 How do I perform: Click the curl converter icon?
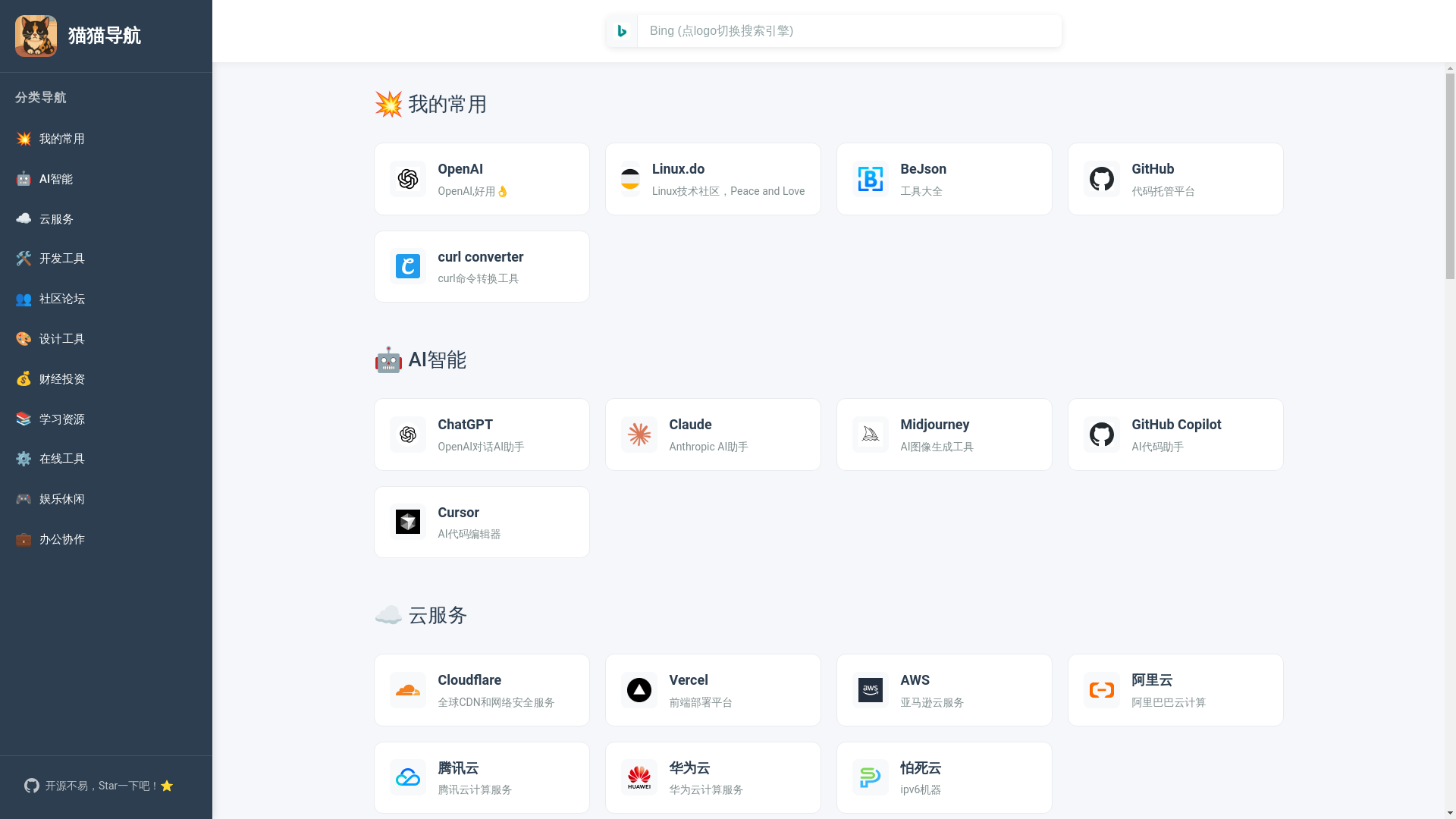click(x=408, y=266)
